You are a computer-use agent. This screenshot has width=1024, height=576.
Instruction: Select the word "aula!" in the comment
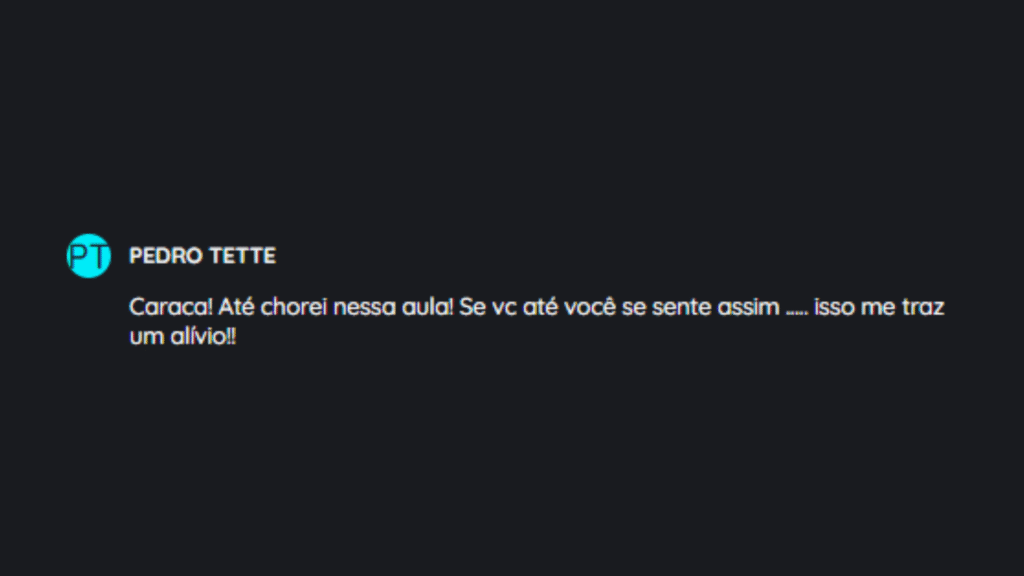[x=430, y=307]
